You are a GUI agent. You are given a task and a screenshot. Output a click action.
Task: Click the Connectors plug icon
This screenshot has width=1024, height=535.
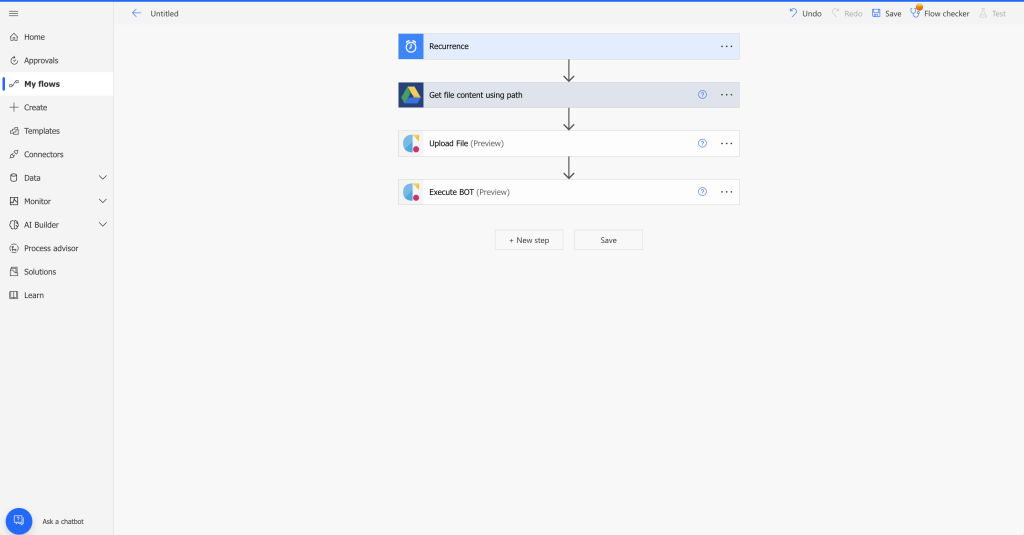click(x=14, y=154)
